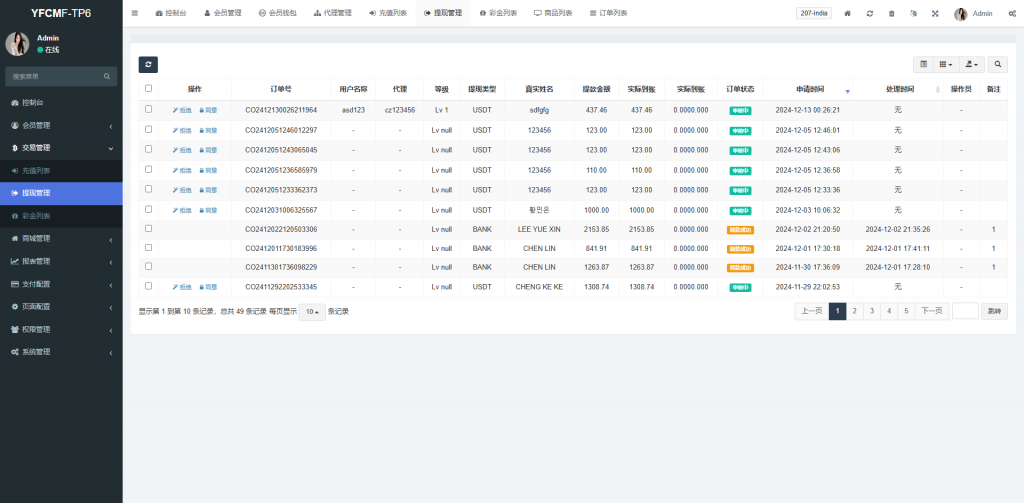Image resolution: width=1024 pixels, height=503 pixels.
Task: Go to next page with 下一页
Action: point(932,311)
